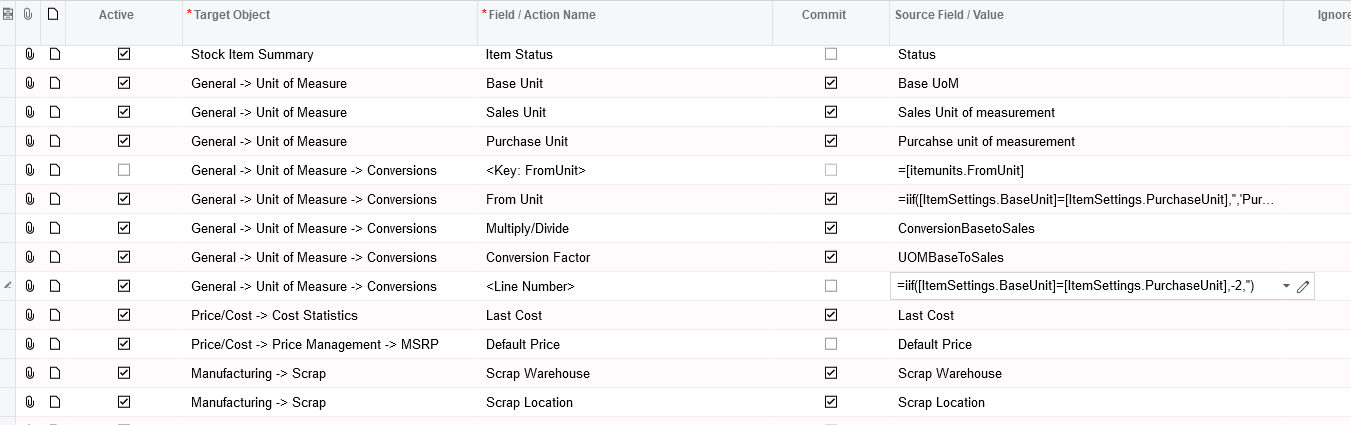Click the attachment paperclip icon in Item Status row
Screen dimensions: 1351x425
[x=30, y=54]
